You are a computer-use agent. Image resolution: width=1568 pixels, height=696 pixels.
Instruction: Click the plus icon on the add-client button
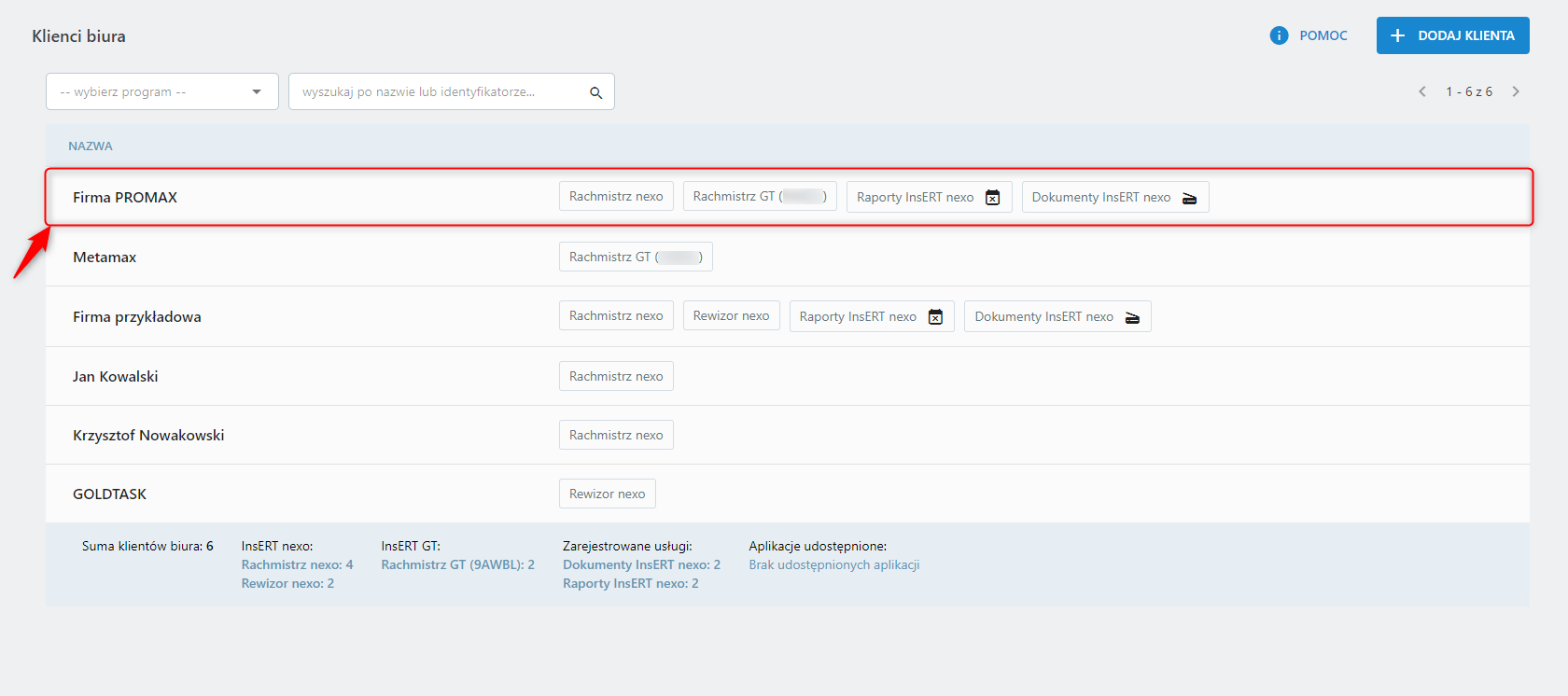1397,35
